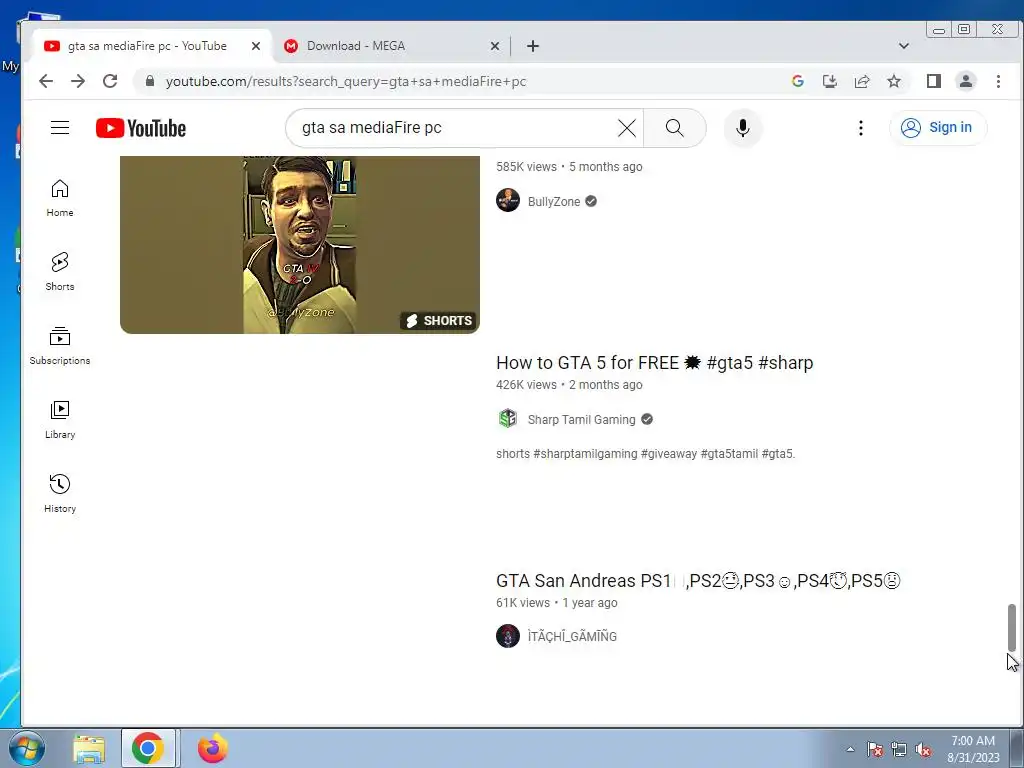The image size is (1024, 768).
Task: Go to the YouTube logo home link
Action: click(141, 128)
